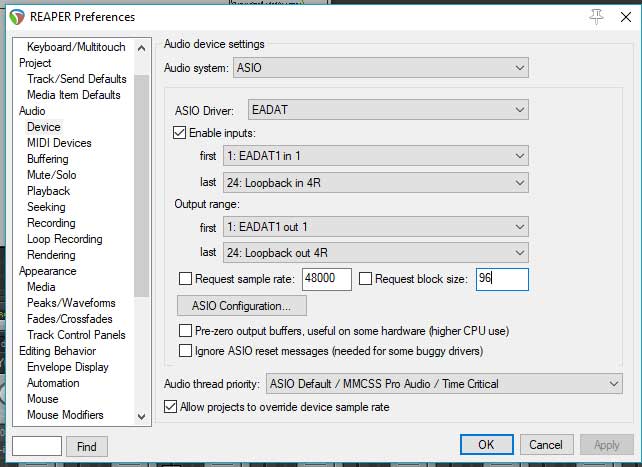The image size is (642, 467).
Task: Open Mute/Solo settings page
Action: [x=52, y=174]
